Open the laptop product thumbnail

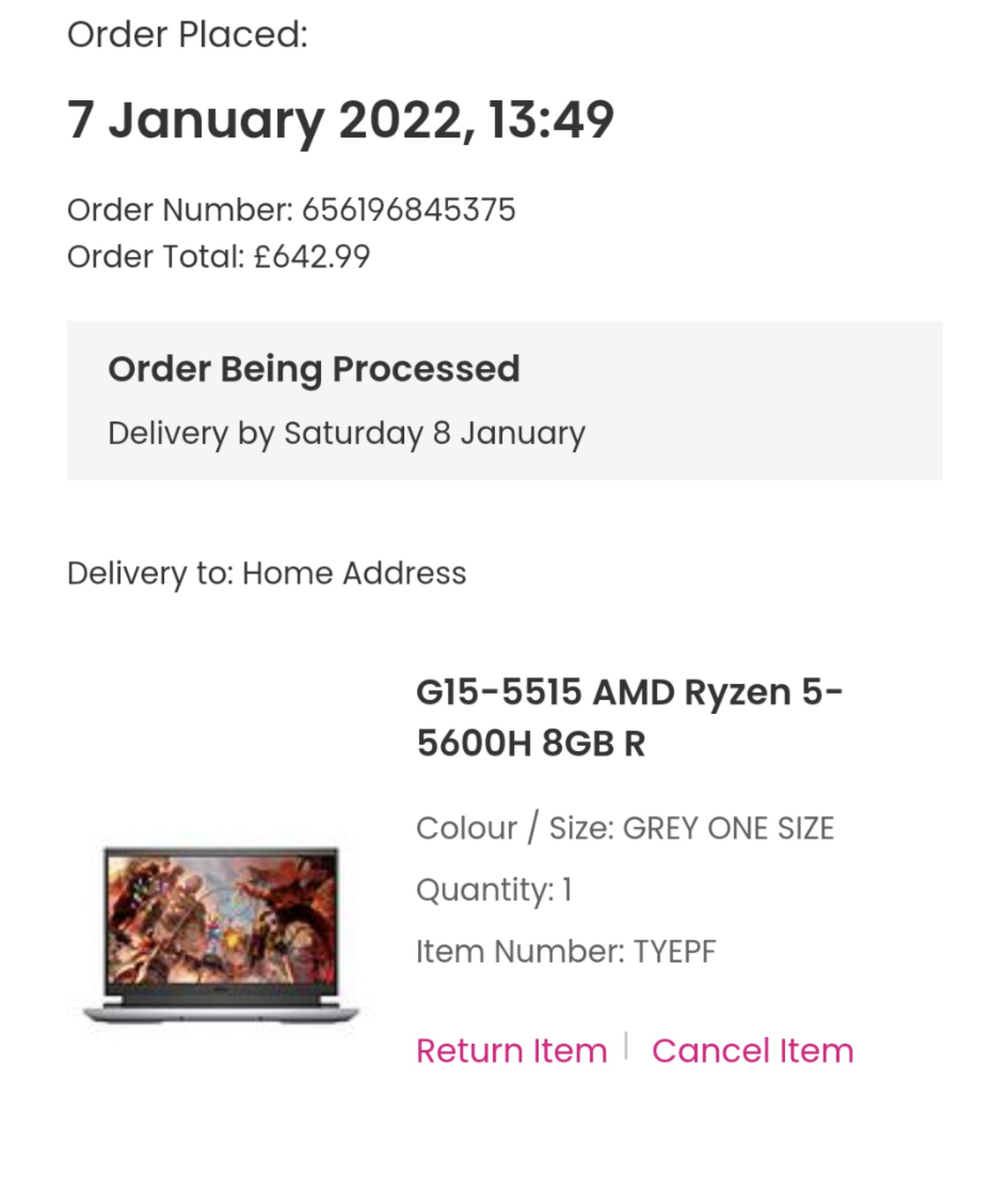[221, 935]
